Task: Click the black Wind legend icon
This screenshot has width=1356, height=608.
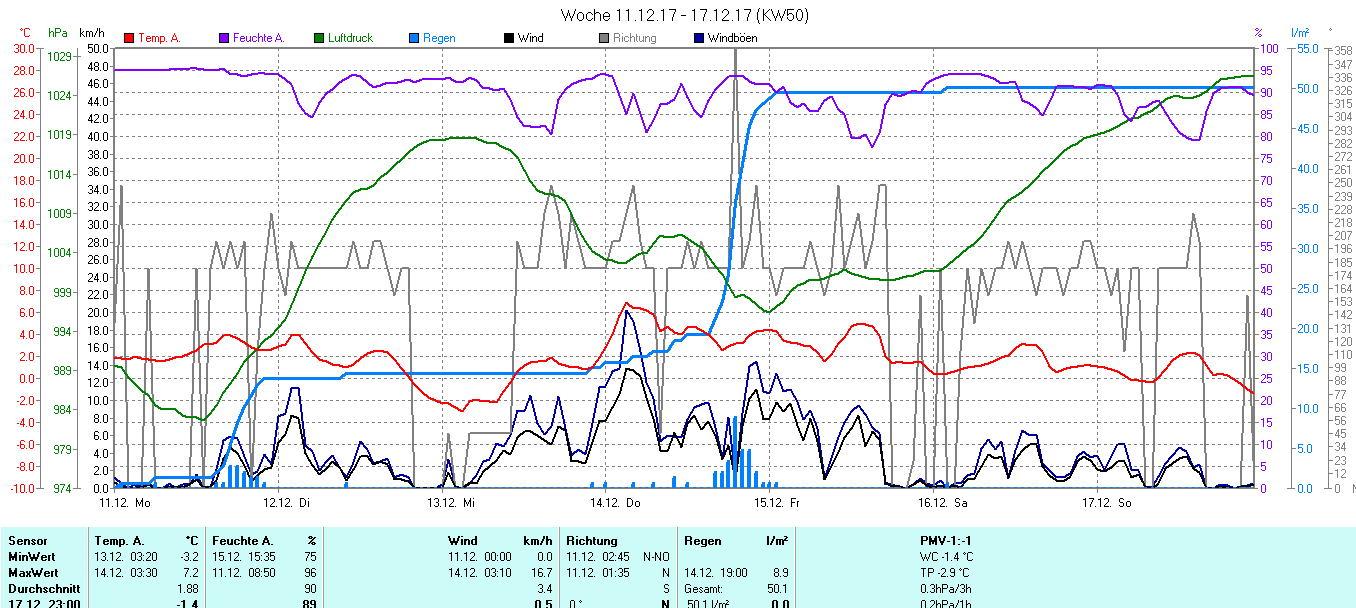Action: pyautogui.click(x=509, y=39)
